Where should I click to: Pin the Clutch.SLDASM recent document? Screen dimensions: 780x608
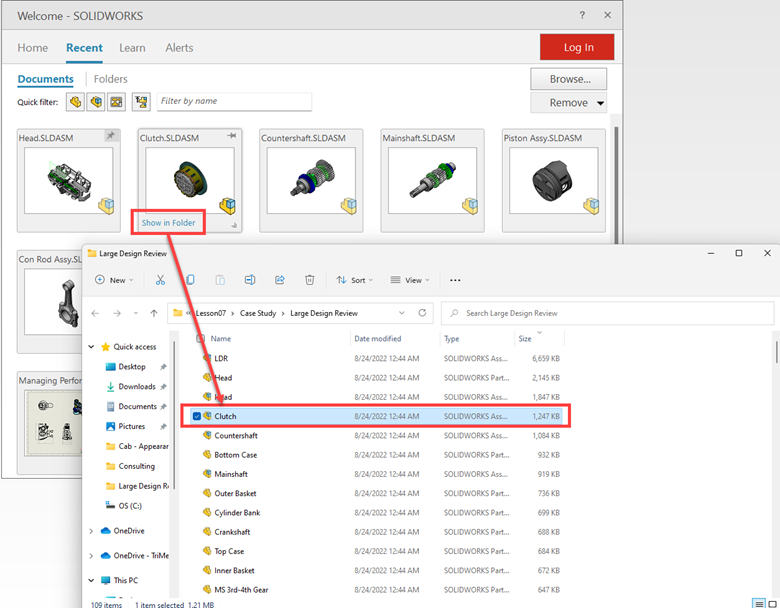(232, 136)
